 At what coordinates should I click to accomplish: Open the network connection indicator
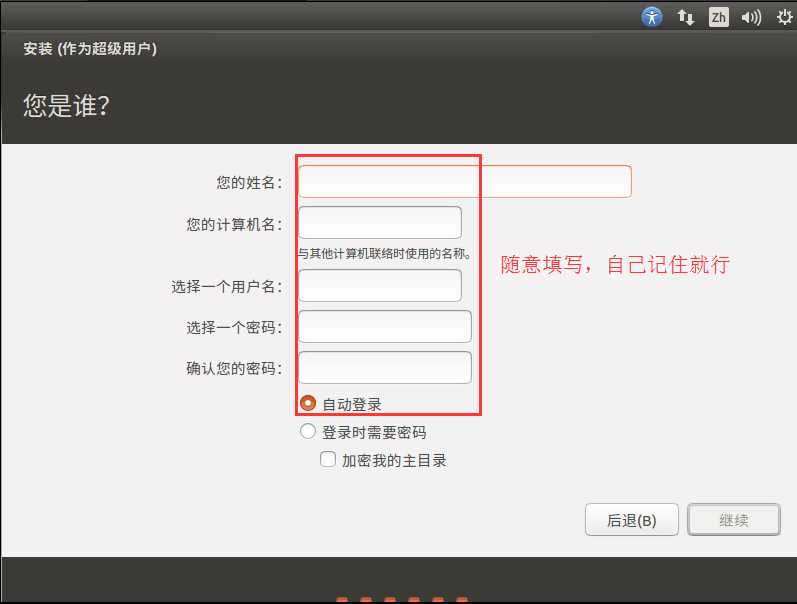tap(686, 17)
